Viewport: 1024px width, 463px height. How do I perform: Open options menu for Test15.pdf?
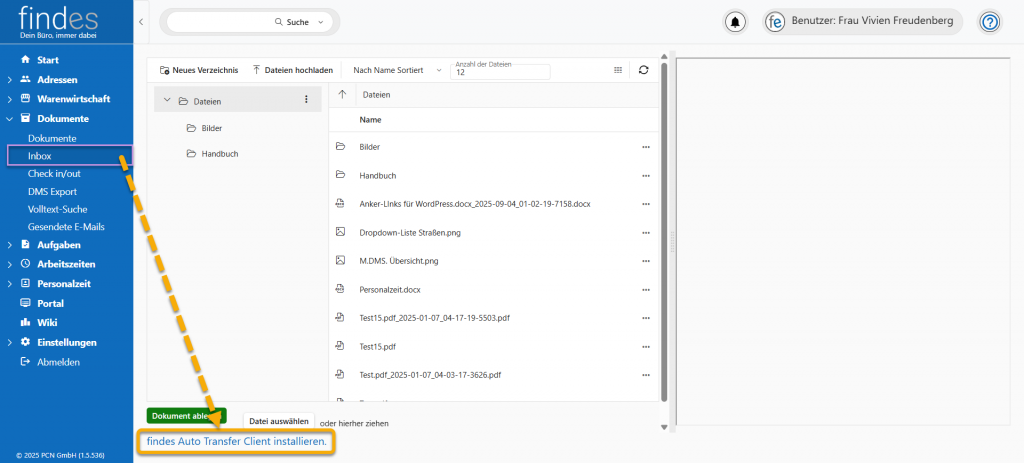tap(646, 346)
